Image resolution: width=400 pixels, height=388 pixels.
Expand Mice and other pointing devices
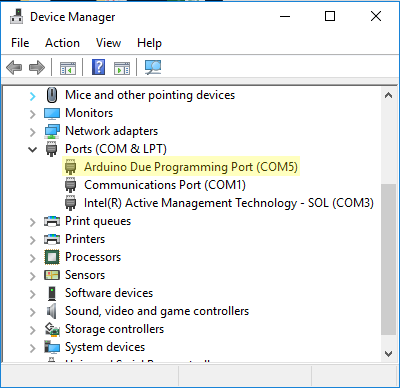tap(32, 96)
